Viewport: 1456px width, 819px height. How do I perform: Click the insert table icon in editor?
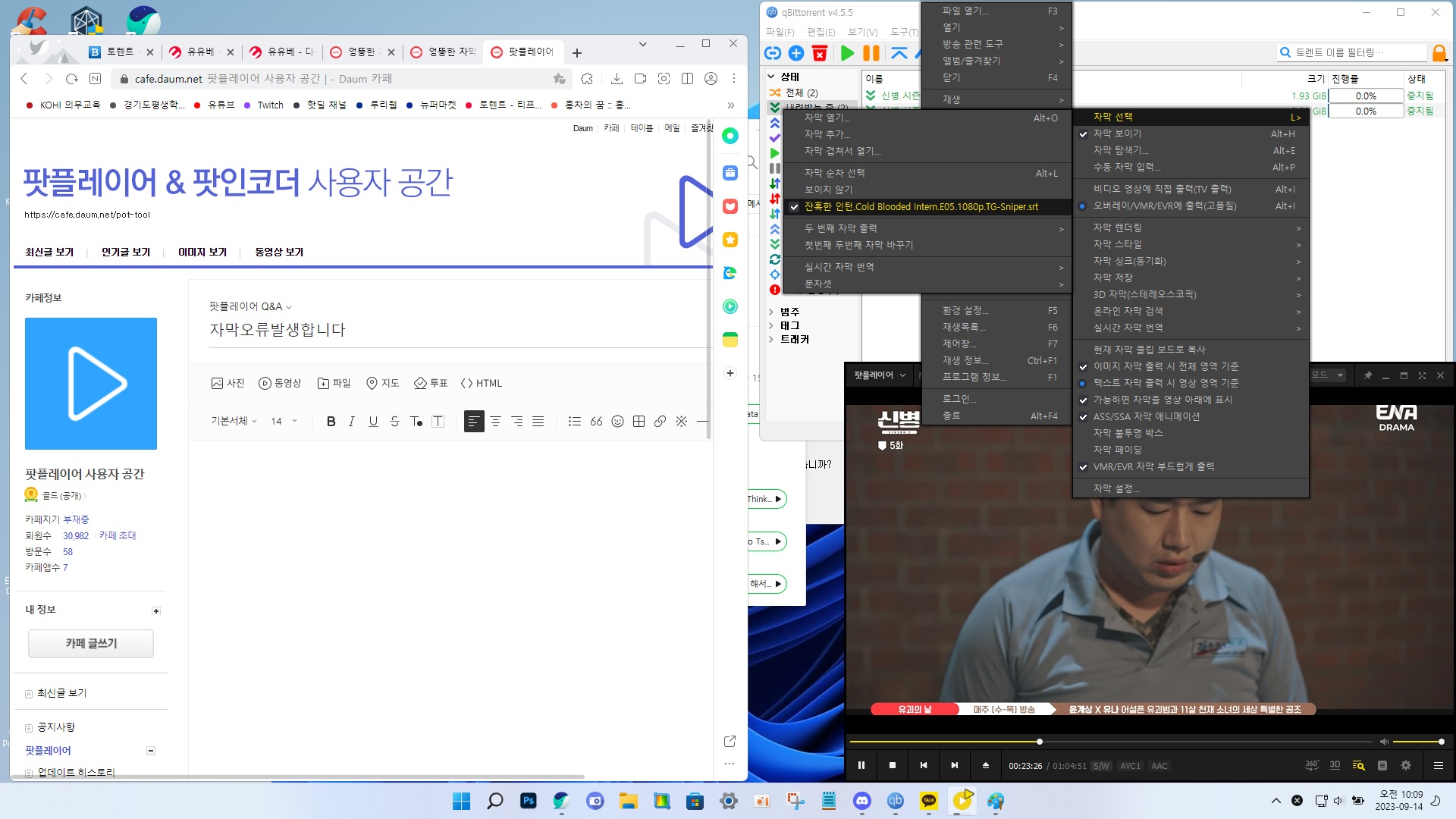tap(639, 422)
